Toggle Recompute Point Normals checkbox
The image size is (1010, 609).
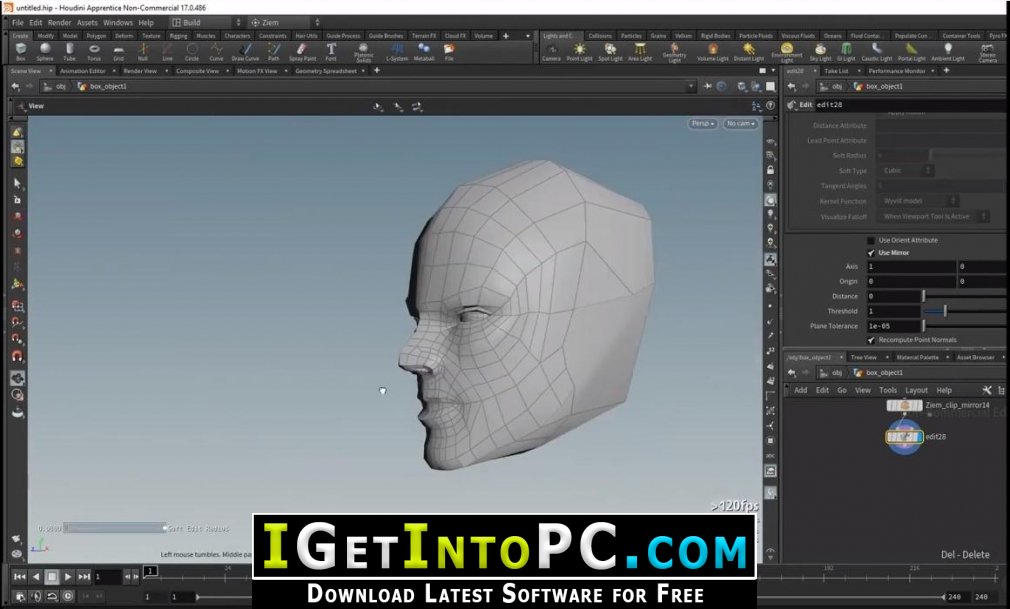871,340
